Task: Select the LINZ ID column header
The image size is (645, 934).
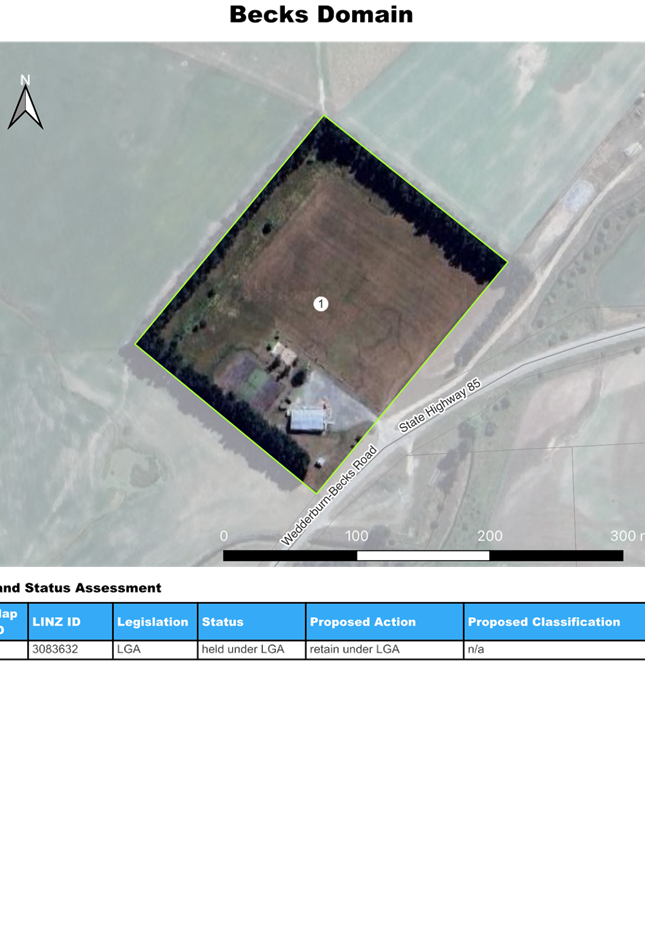Action: [57, 622]
